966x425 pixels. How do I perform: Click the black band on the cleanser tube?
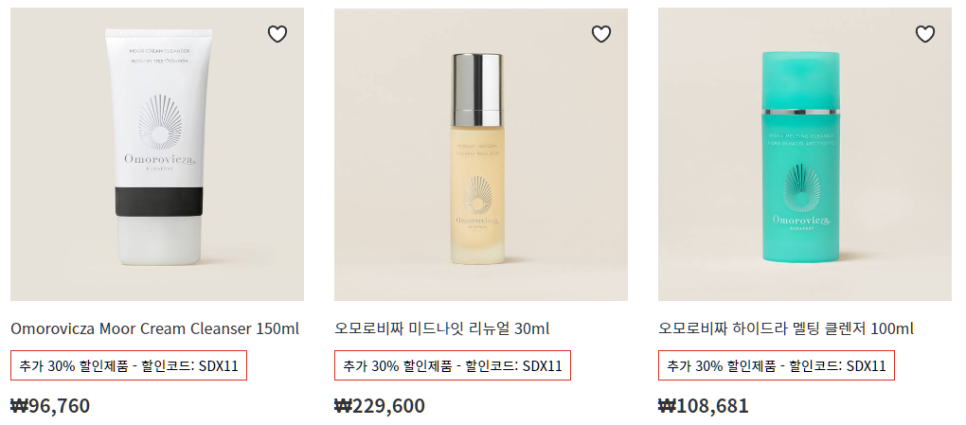[159, 201]
